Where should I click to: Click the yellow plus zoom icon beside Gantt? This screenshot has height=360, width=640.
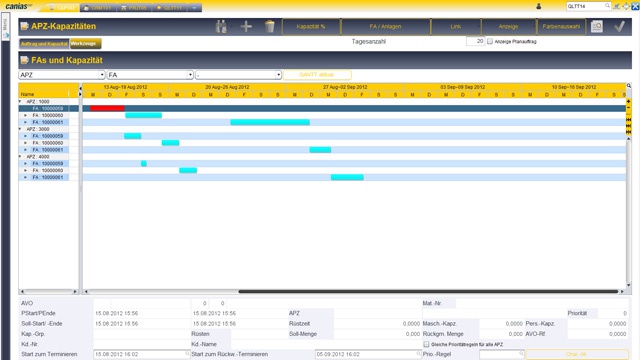pyautogui.click(x=629, y=101)
